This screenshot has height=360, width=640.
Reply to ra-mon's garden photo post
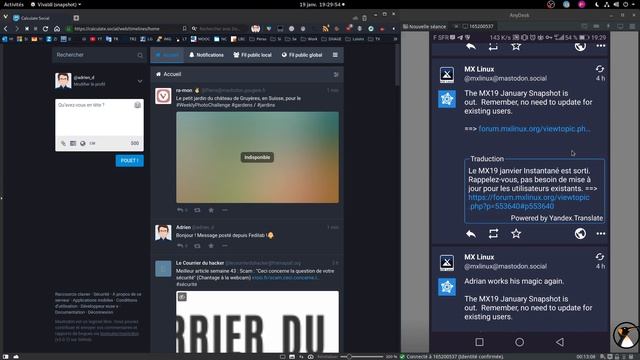pos(180,210)
